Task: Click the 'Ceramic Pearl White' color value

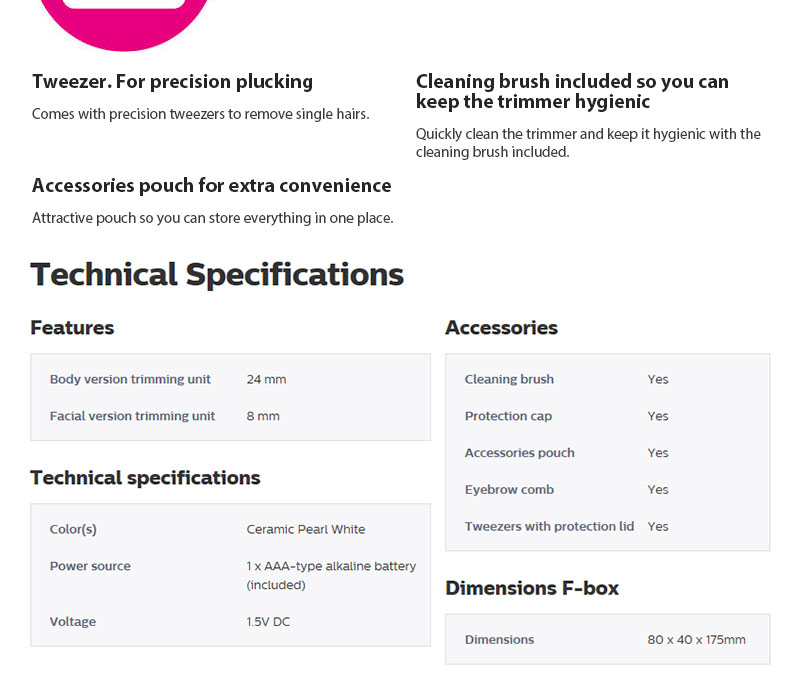Action: click(x=306, y=530)
